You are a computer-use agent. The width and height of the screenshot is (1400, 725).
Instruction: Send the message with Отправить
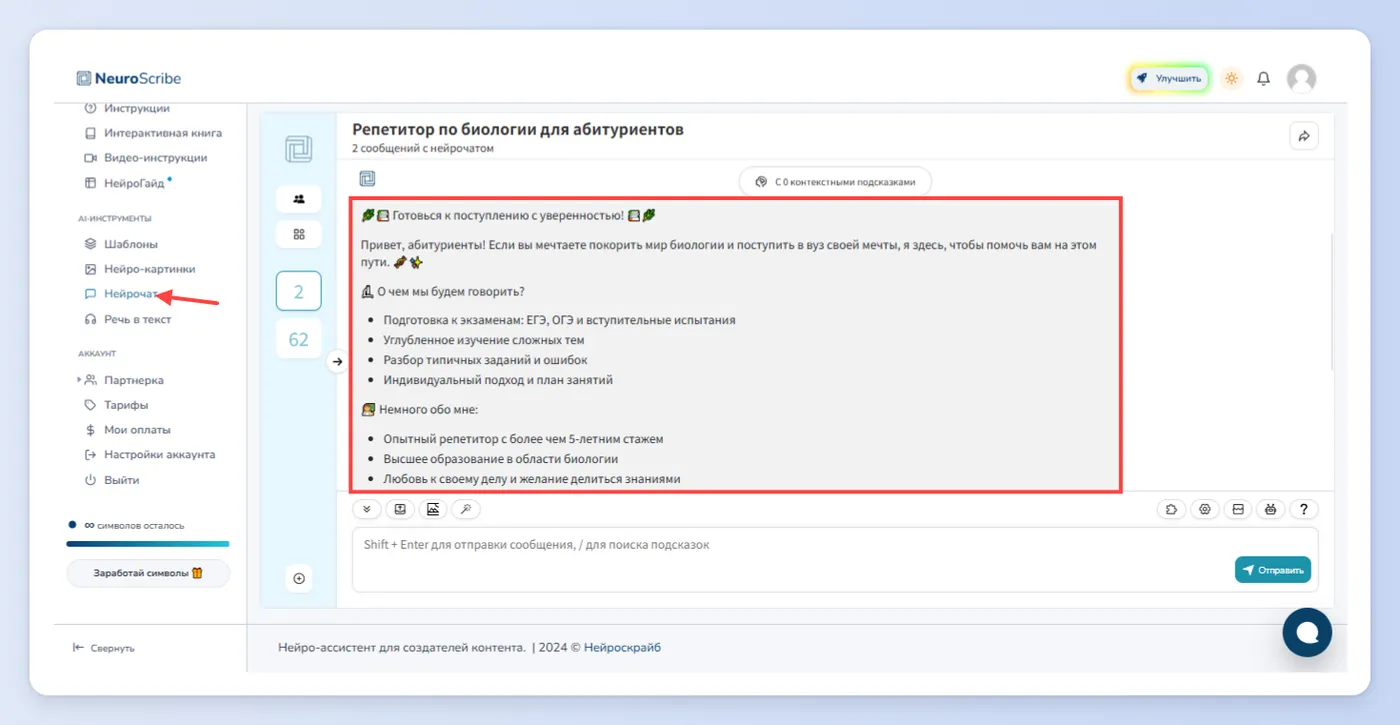tap(1273, 570)
